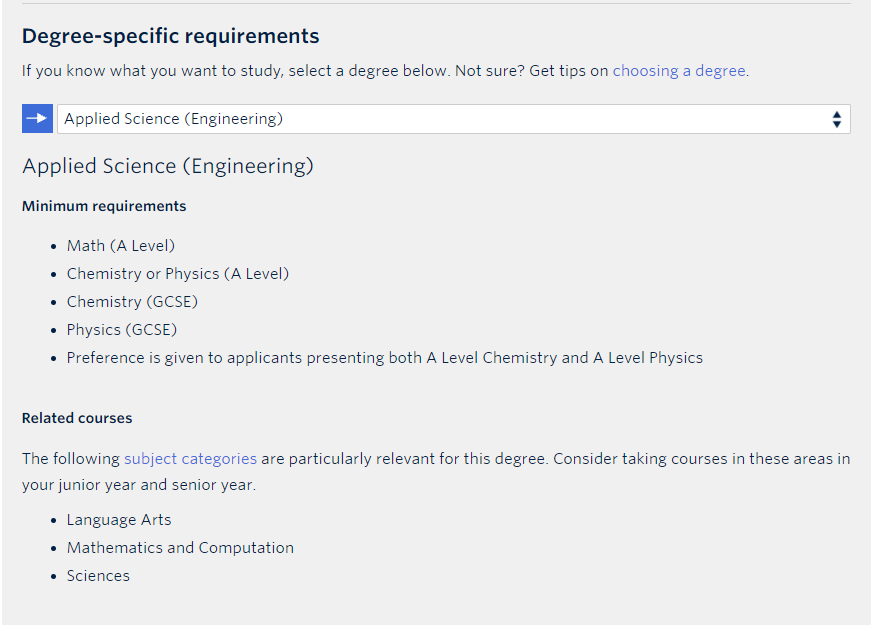This screenshot has height=625, width=872.
Task: Select the 'Math (A Level)' list item
Action: pos(121,246)
